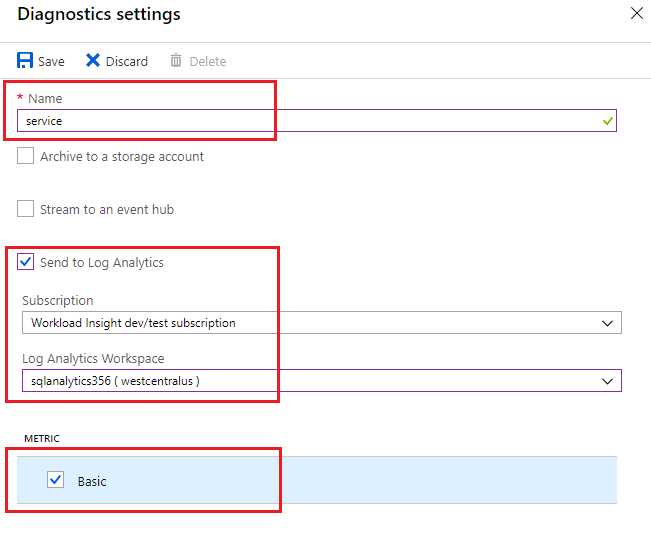Enable the Archive to a storage account checkbox
Screen dimensions: 651x535
tap(26, 156)
